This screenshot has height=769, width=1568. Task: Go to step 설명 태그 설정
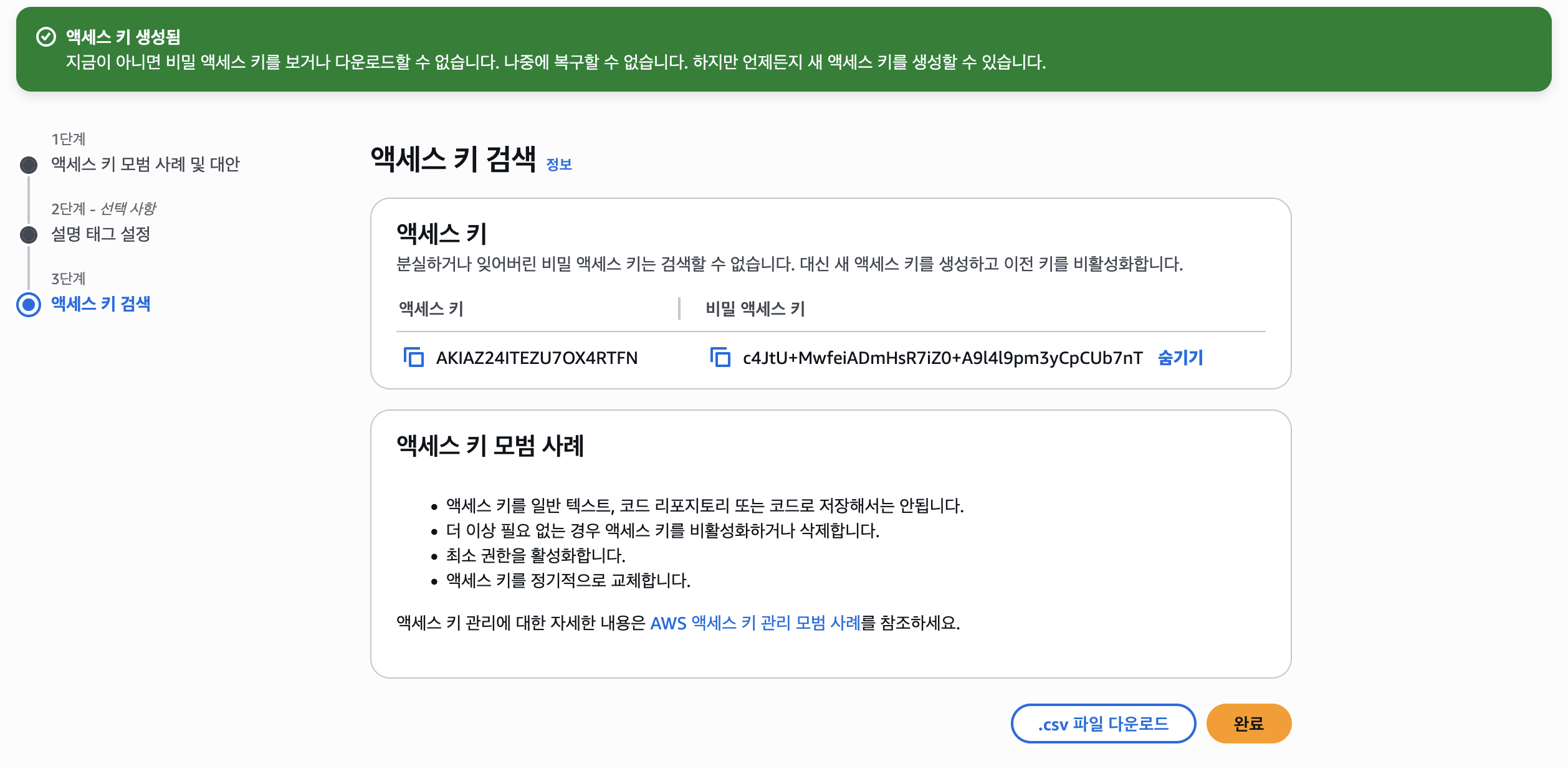tap(101, 234)
